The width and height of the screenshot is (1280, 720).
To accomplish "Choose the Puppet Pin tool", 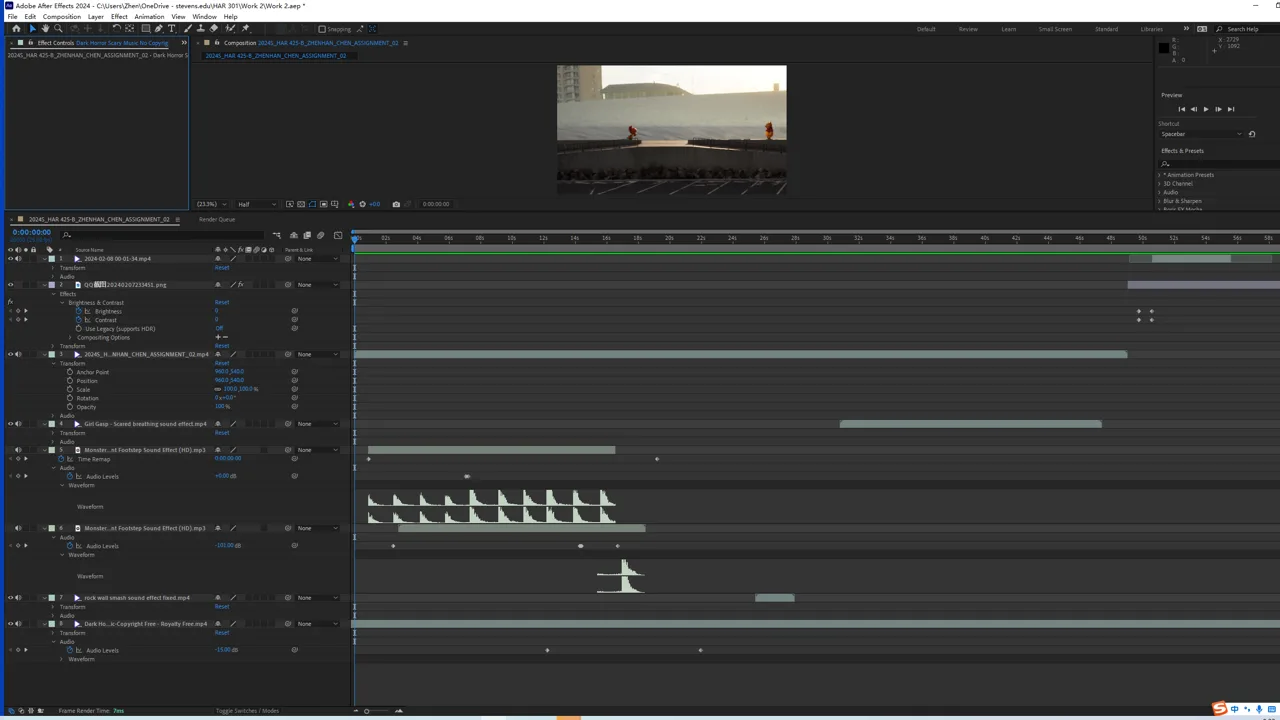I will pyautogui.click(x=246, y=29).
